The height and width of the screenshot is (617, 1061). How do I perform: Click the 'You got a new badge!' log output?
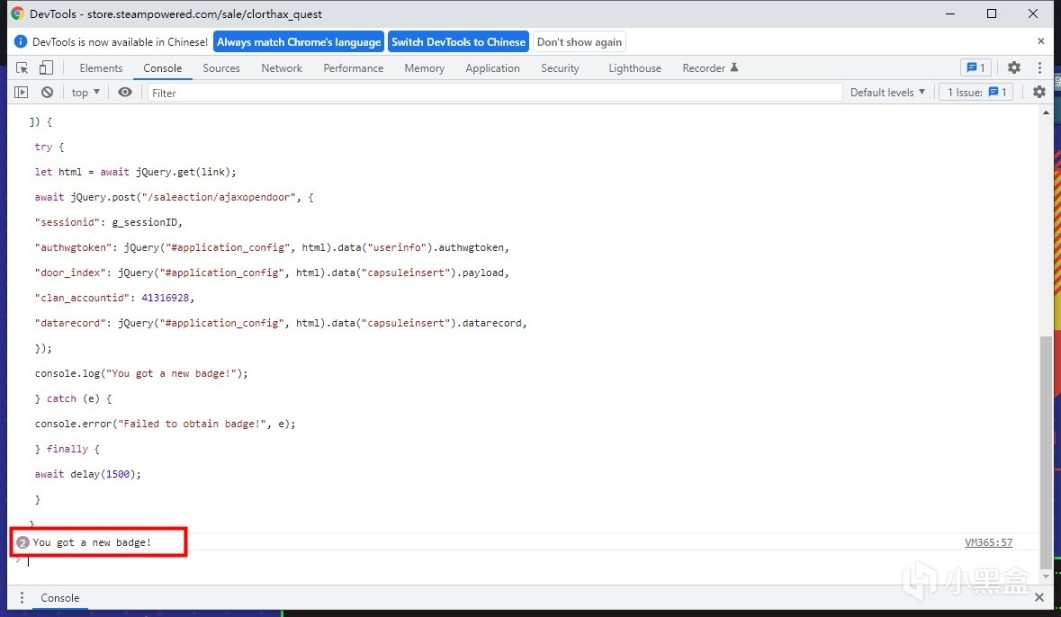(x=92, y=543)
